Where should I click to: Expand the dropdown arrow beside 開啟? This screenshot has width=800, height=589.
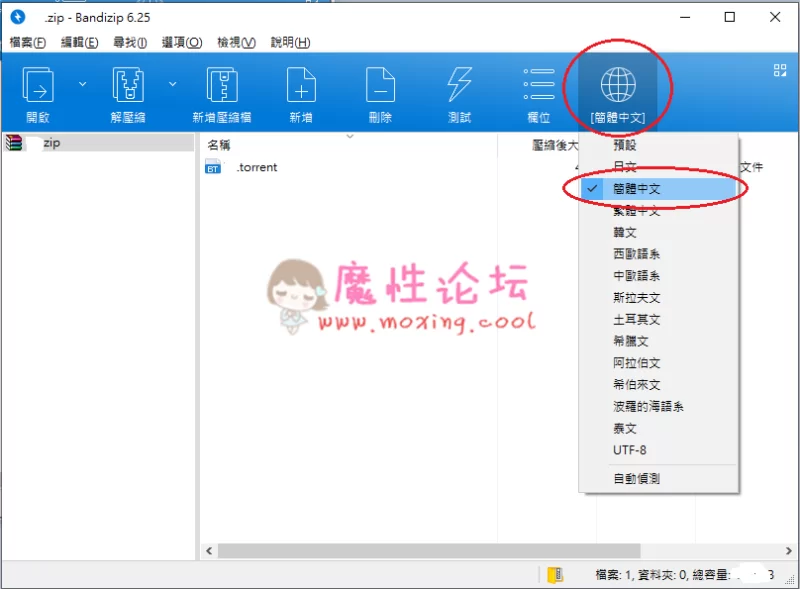[x=82, y=84]
